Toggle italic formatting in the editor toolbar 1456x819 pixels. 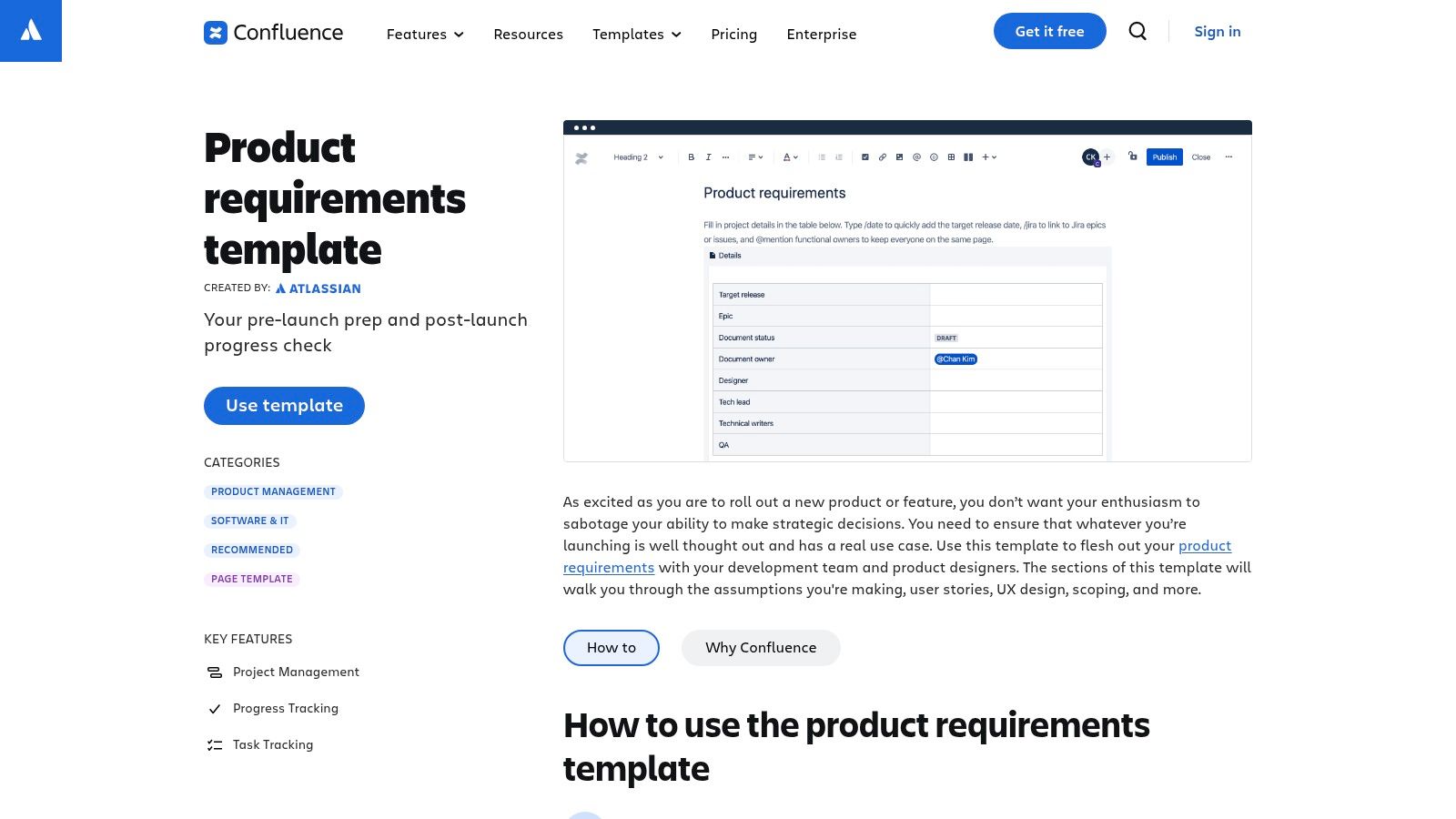[x=708, y=157]
